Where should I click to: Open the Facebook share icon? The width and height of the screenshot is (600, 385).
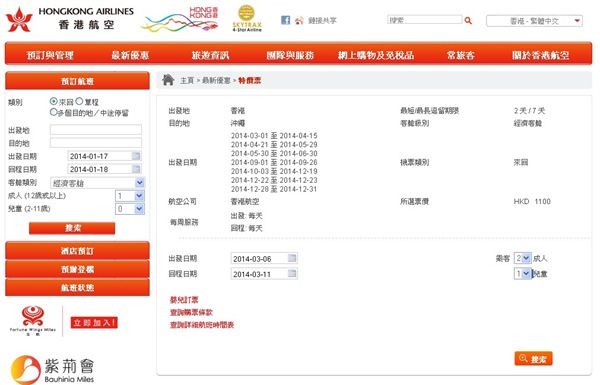285,20
